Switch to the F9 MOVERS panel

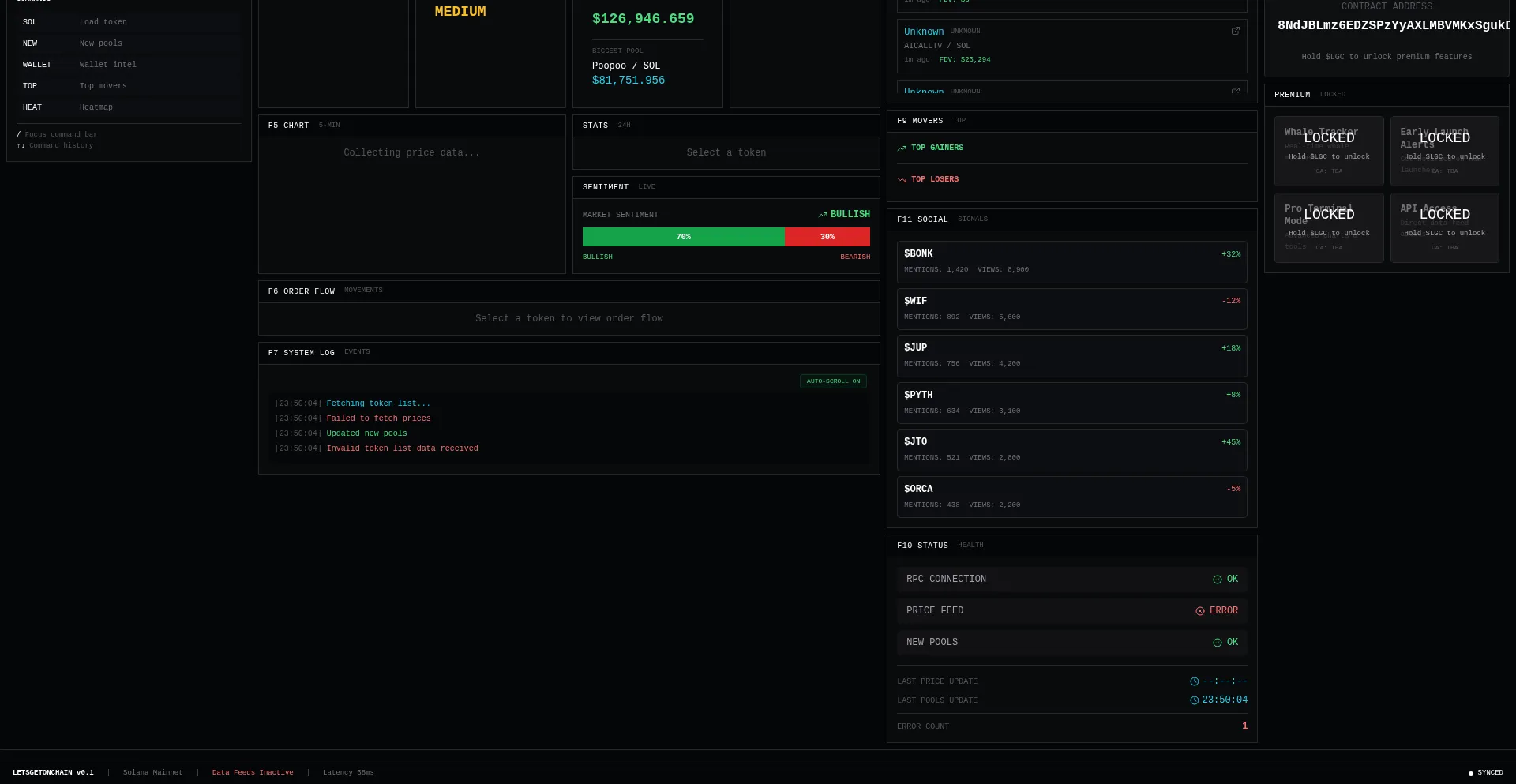coord(921,121)
